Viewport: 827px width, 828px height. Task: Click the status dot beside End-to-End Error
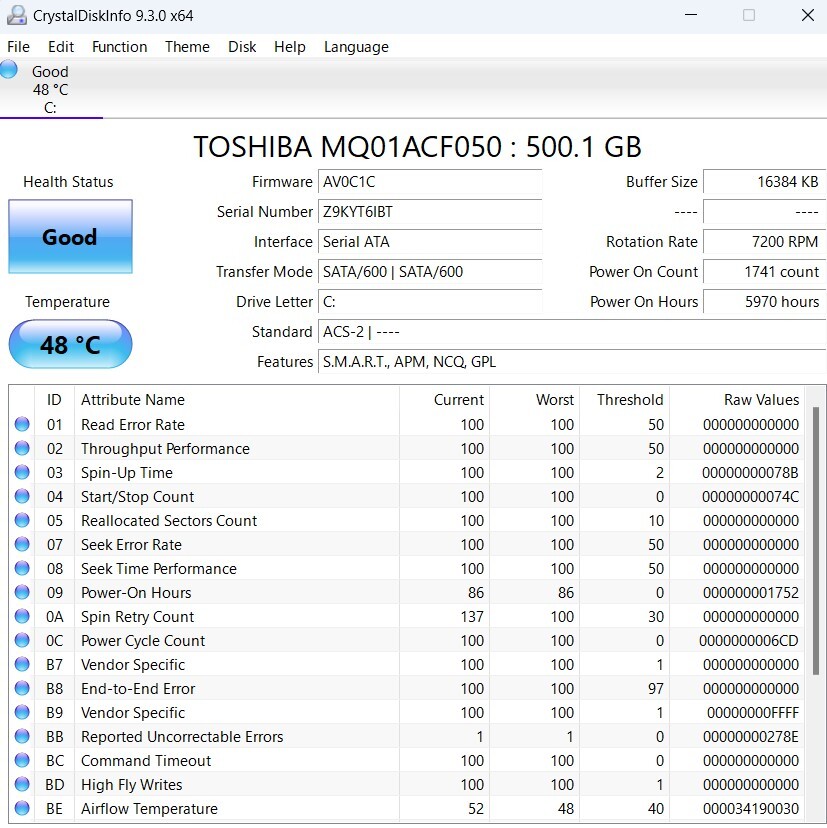(22, 688)
